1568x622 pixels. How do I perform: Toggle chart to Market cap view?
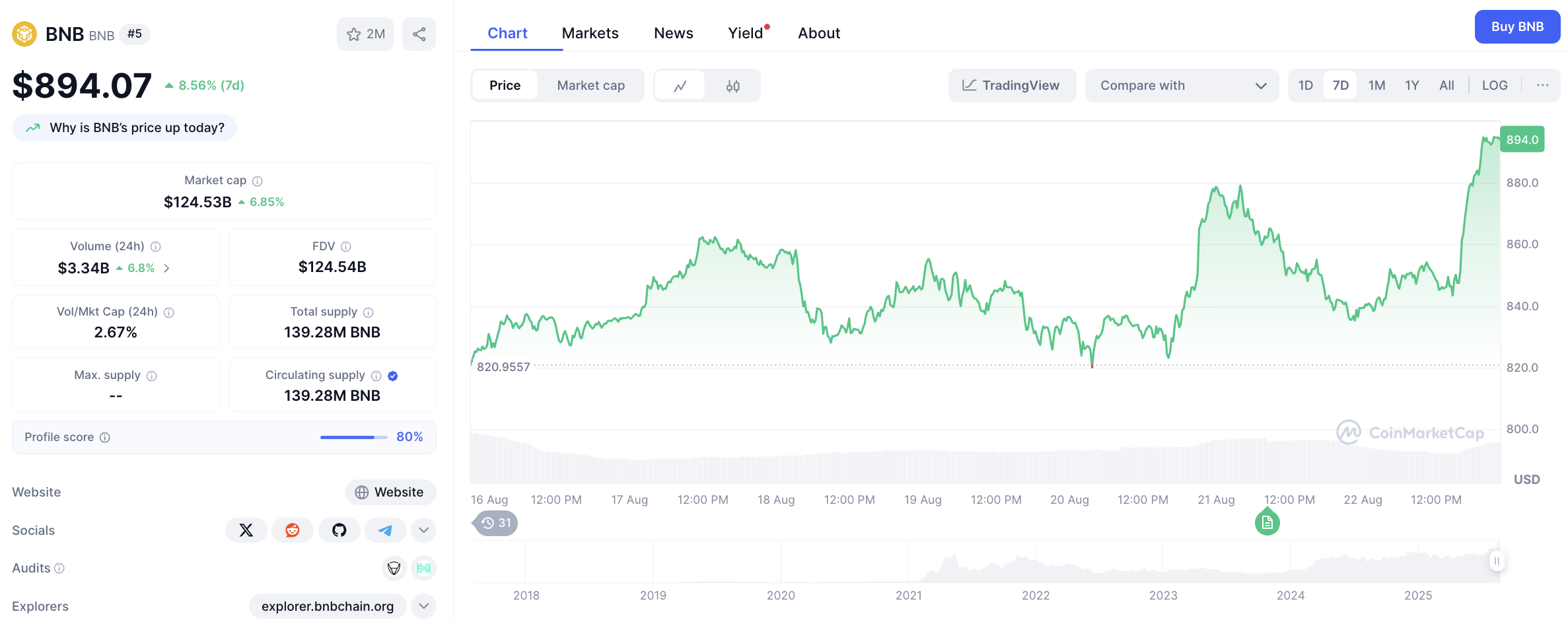pos(590,85)
